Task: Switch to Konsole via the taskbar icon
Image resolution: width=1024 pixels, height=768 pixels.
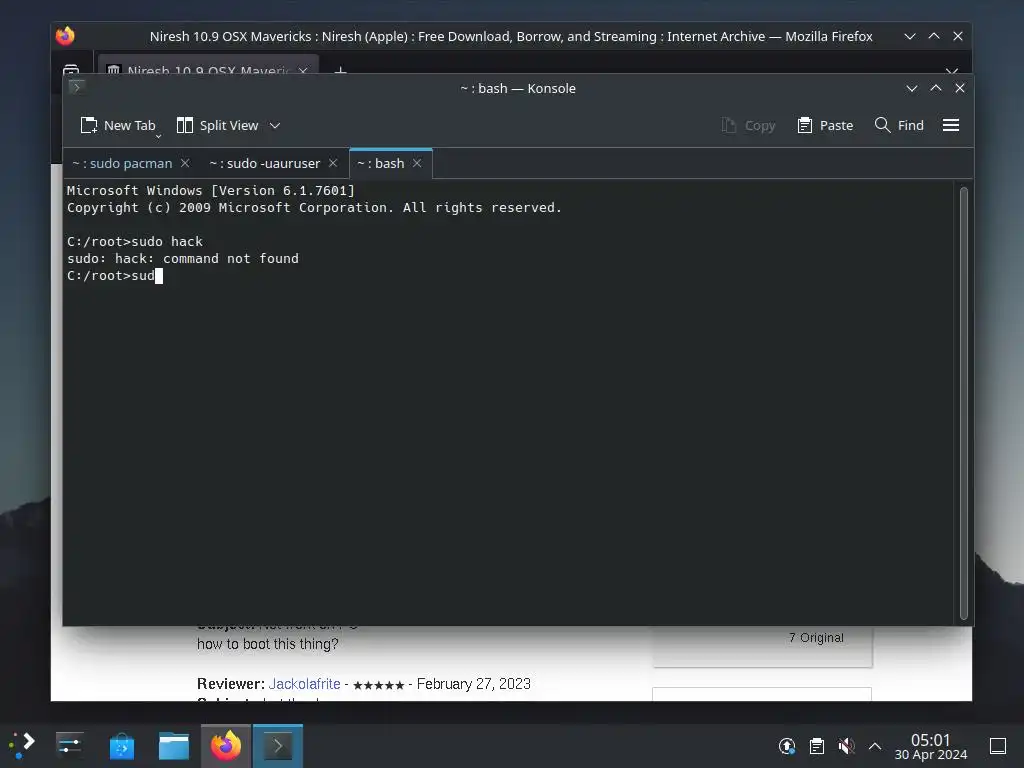Action: point(278,745)
